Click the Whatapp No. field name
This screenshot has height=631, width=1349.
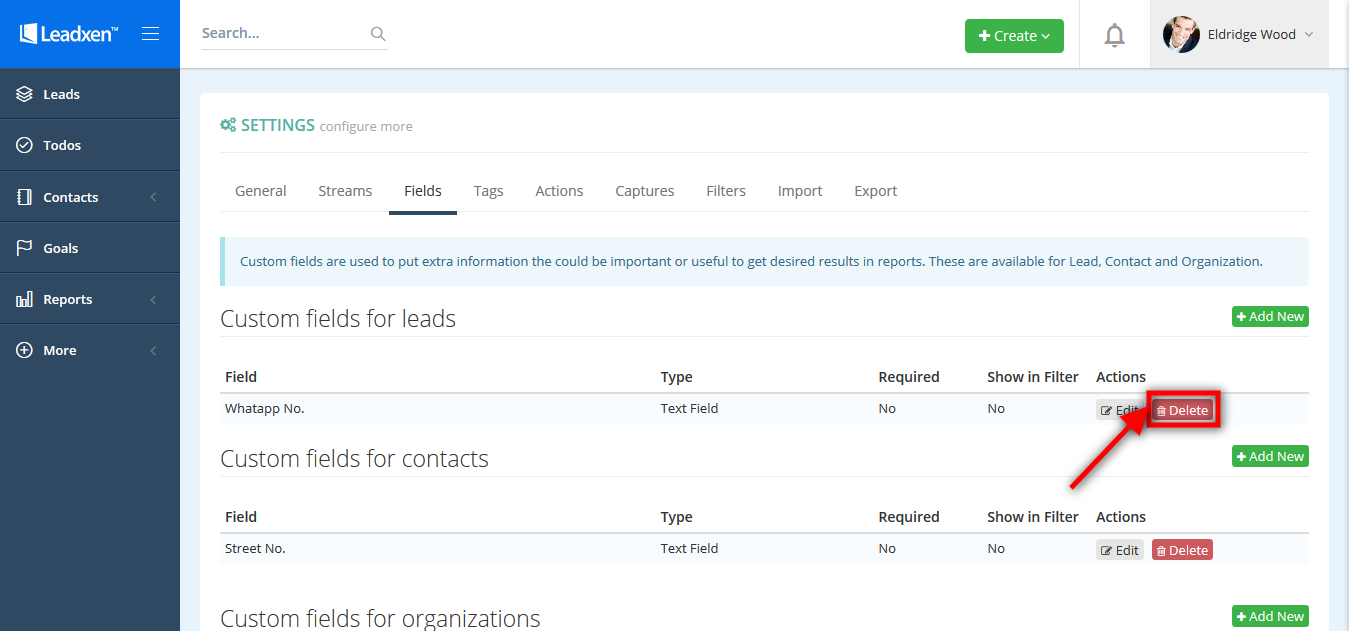click(x=264, y=408)
